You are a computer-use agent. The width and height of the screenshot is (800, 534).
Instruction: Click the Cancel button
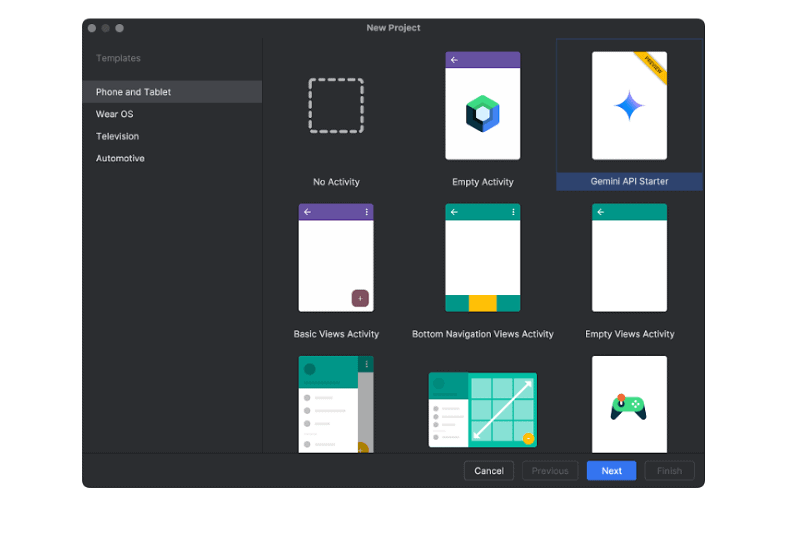coord(489,471)
